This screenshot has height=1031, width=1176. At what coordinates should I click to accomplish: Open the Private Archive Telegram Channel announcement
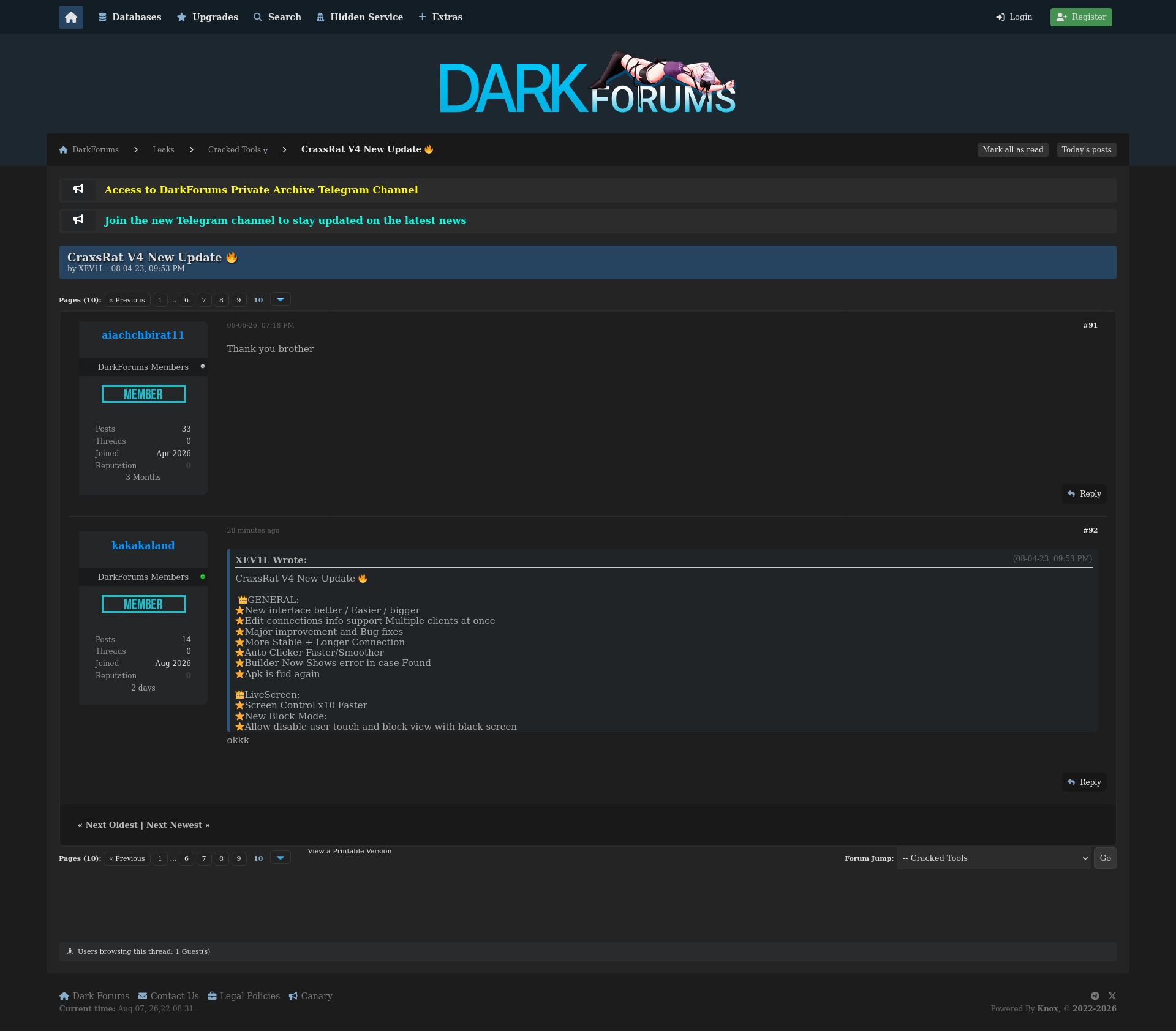click(x=262, y=190)
